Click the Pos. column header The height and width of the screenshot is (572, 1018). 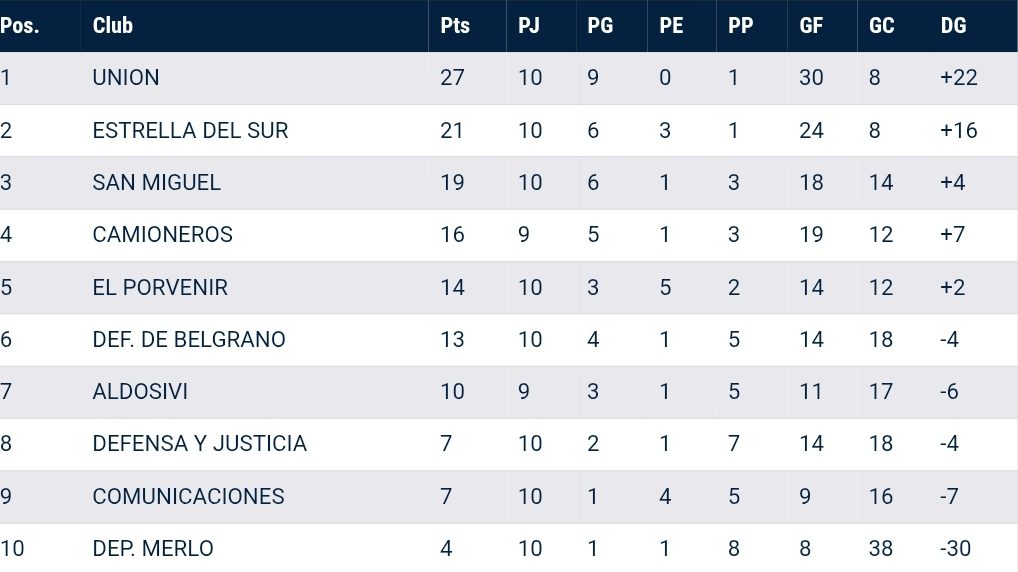[20, 26]
